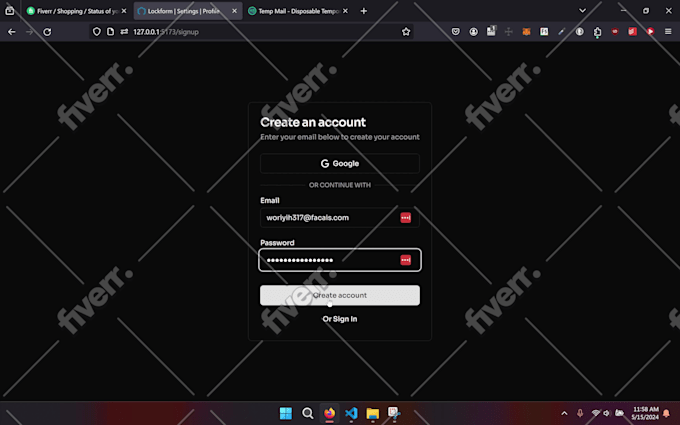Open Visual Studio Code from taskbar
Image resolution: width=680 pixels, height=425 pixels.
coord(351,413)
